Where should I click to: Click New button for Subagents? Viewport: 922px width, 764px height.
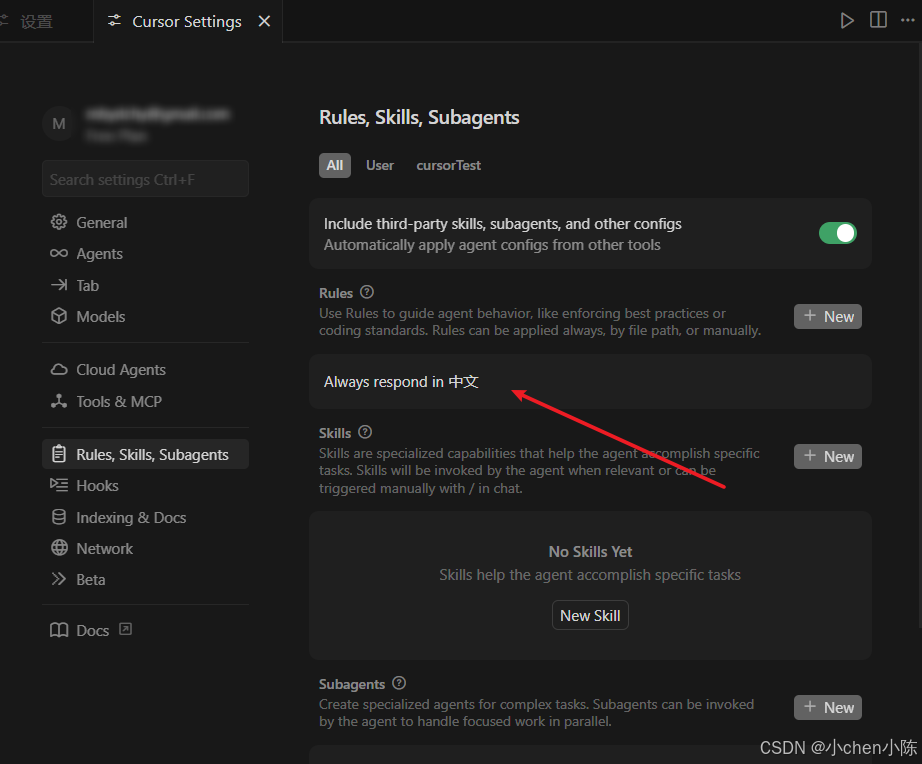[x=828, y=708]
